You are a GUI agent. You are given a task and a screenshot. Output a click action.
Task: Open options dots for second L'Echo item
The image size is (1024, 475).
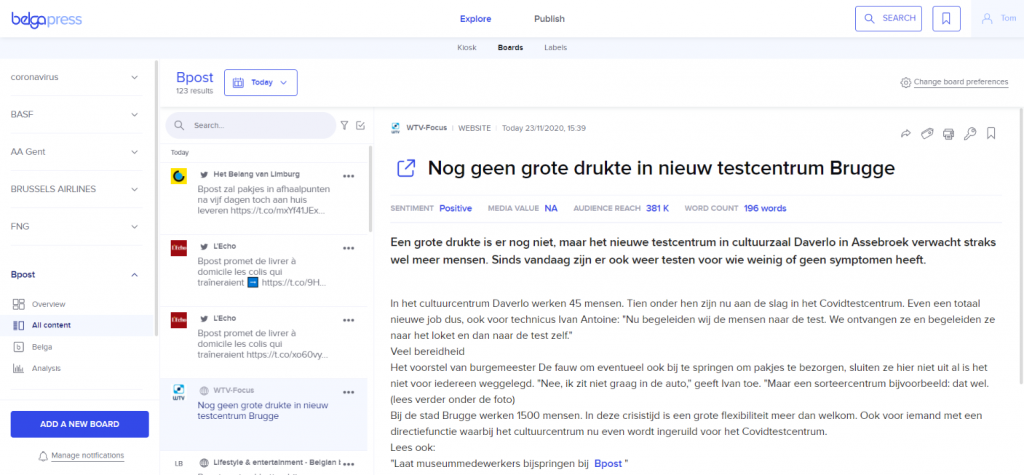[x=349, y=320]
